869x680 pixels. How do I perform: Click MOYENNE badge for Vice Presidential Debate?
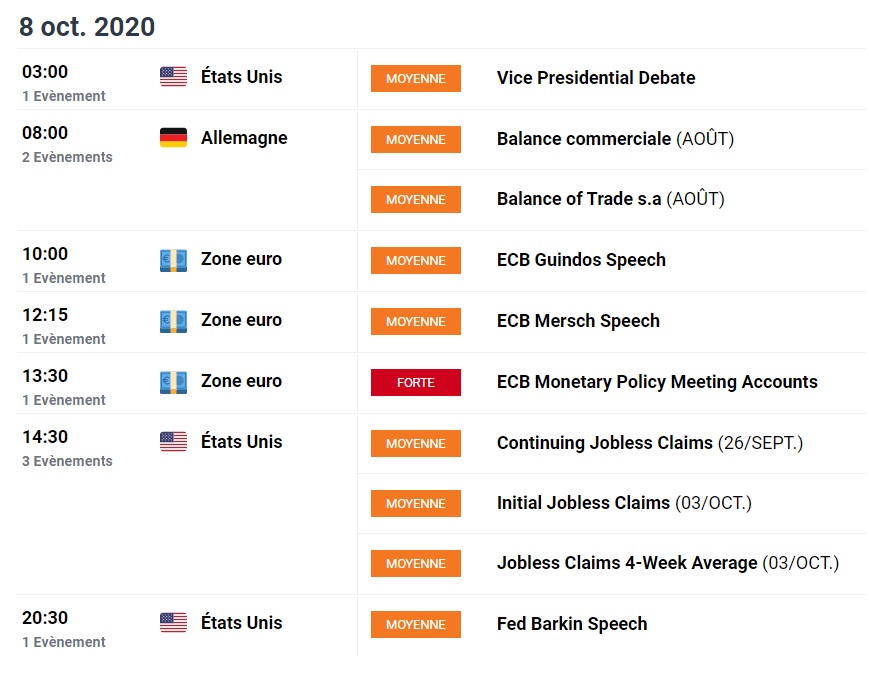coord(416,79)
